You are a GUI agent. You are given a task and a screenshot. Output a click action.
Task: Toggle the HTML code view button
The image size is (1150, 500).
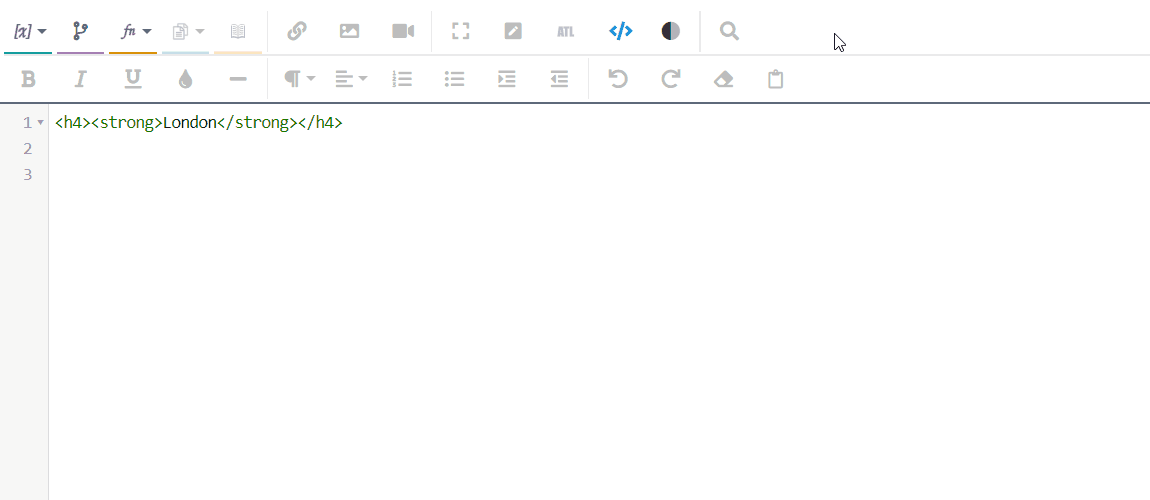(x=620, y=31)
